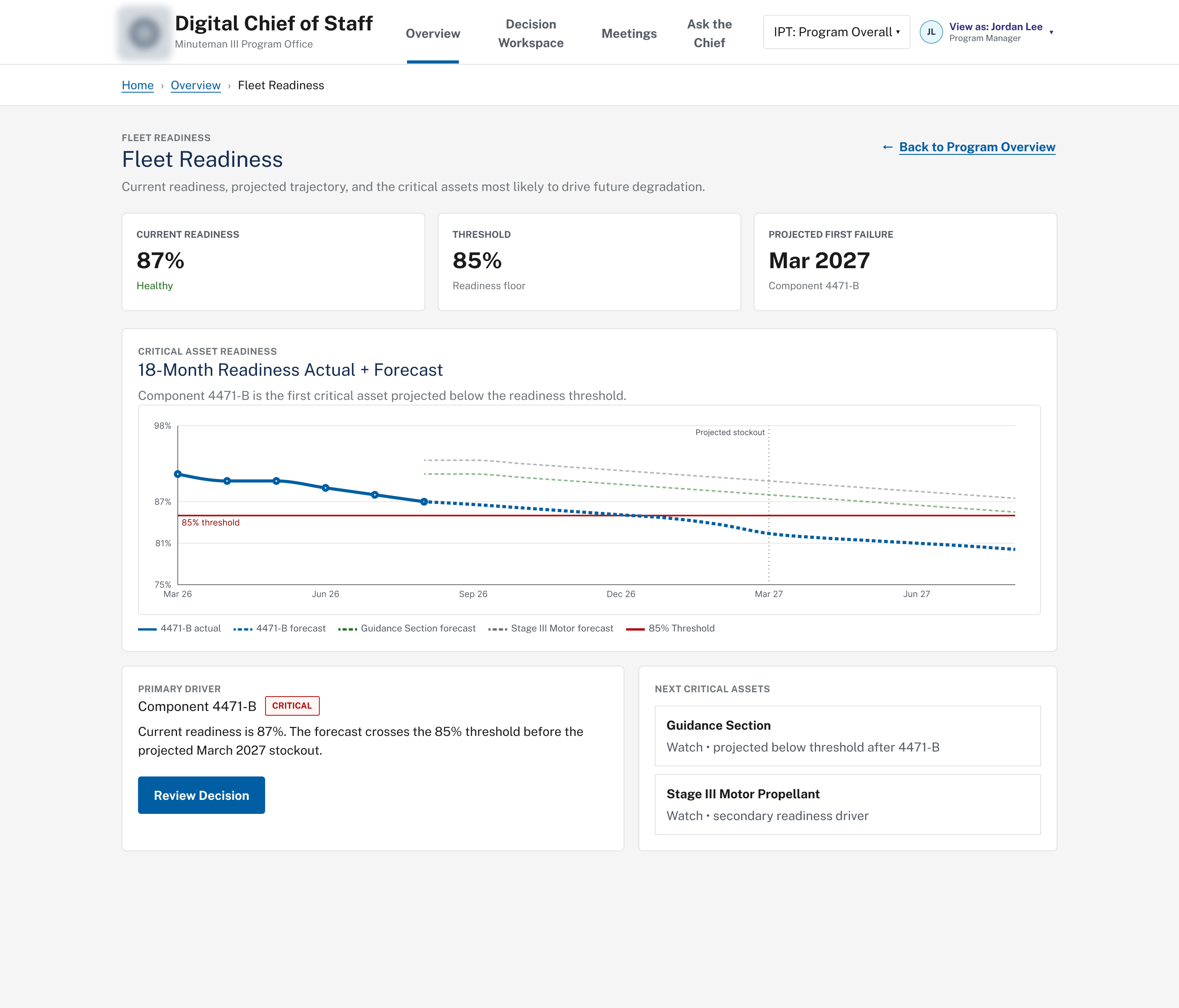1179x1008 pixels.
Task: Click the 4471-B forecast legend entry
Action: pyautogui.click(x=280, y=629)
